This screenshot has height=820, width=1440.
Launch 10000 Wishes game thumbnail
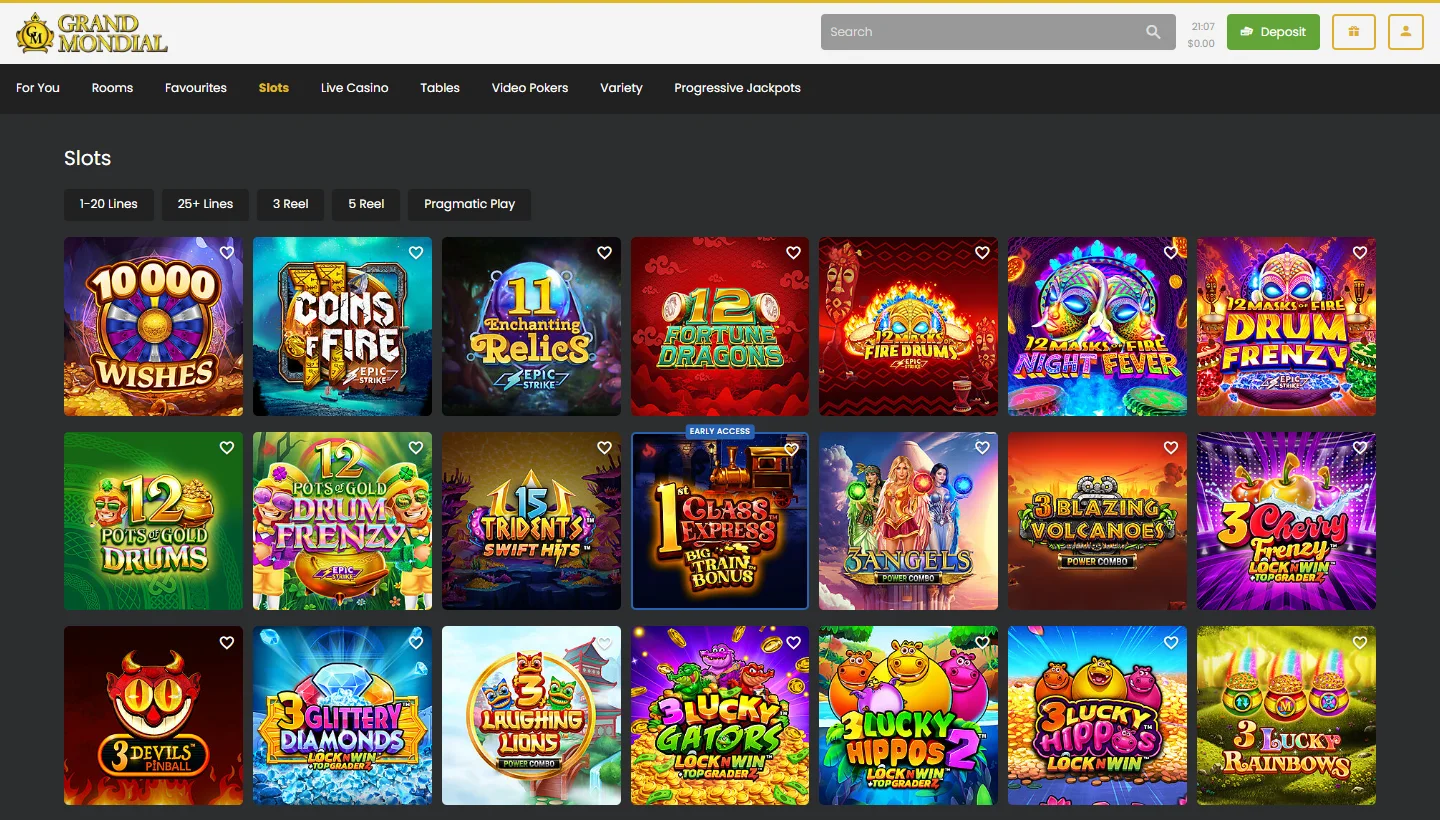click(153, 326)
